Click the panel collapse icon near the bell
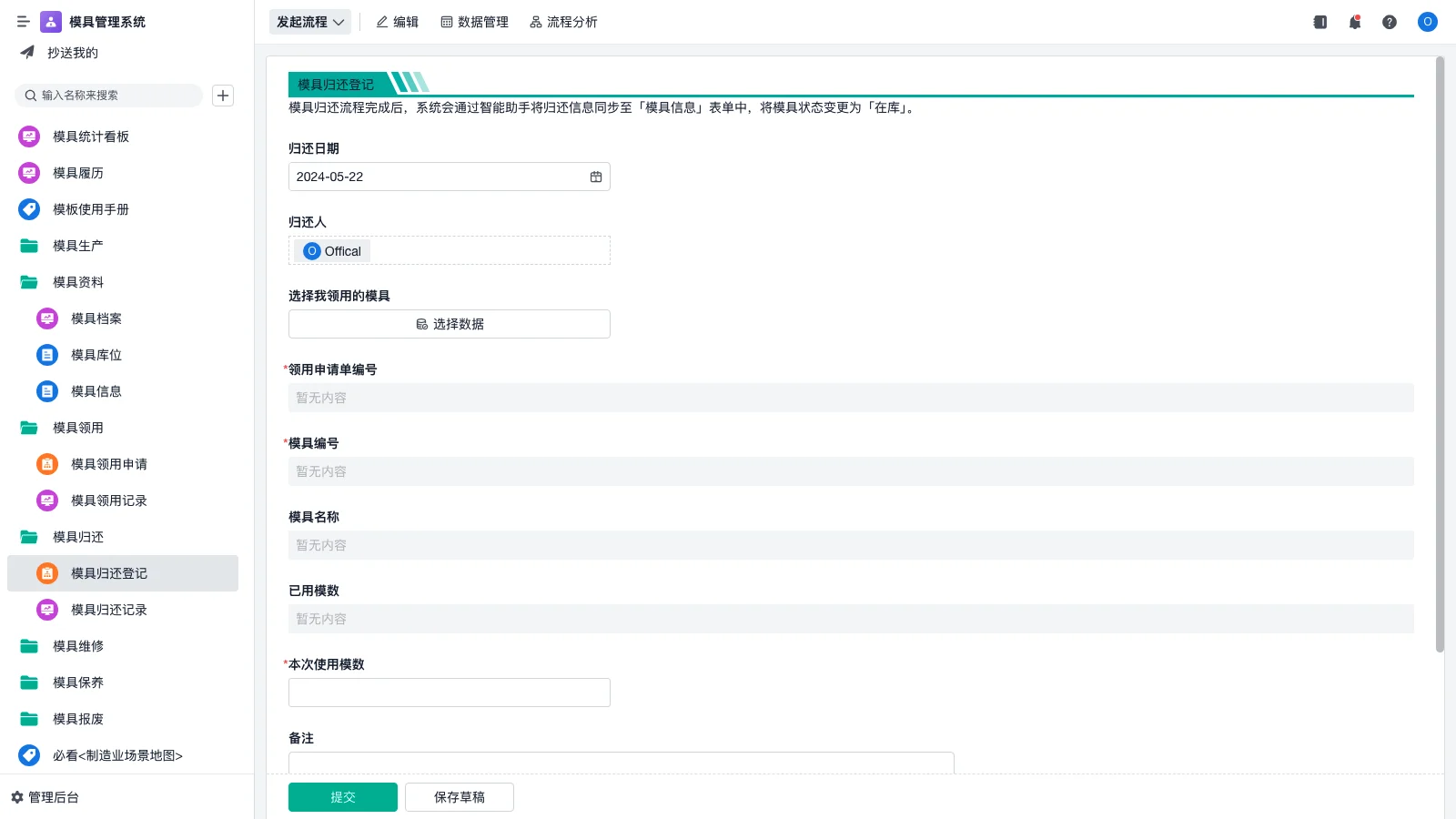This screenshot has height=819, width=1456. (x=1319, y=22)
